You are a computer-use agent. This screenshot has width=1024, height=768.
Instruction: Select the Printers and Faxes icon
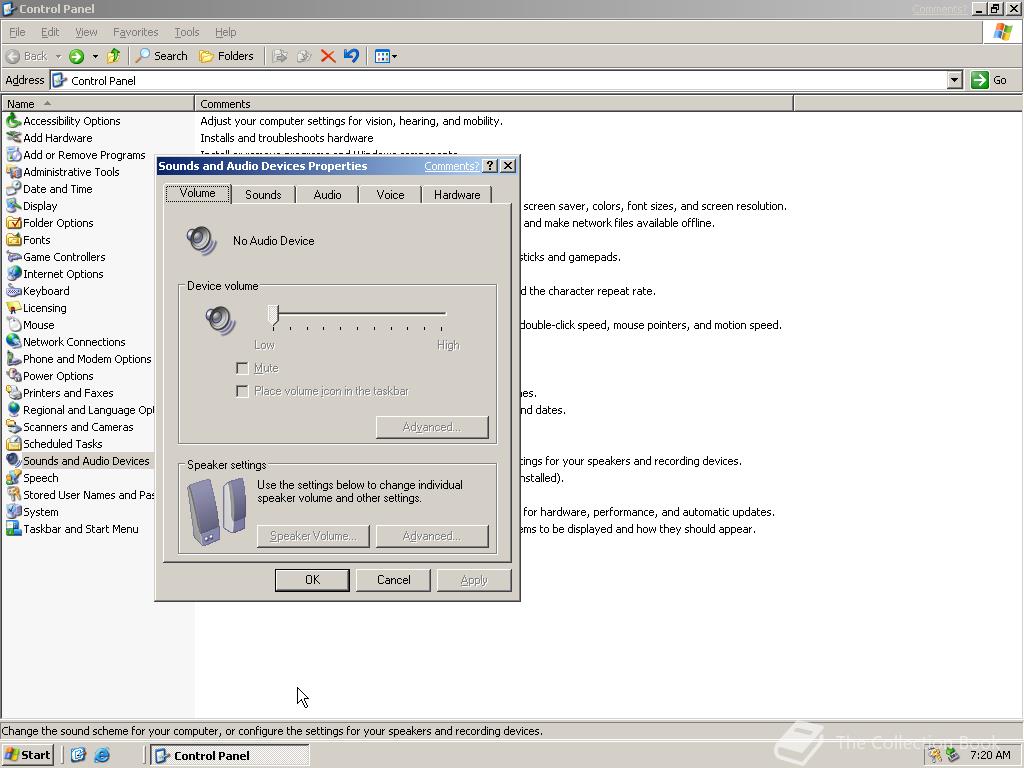(x=14, y=392)
